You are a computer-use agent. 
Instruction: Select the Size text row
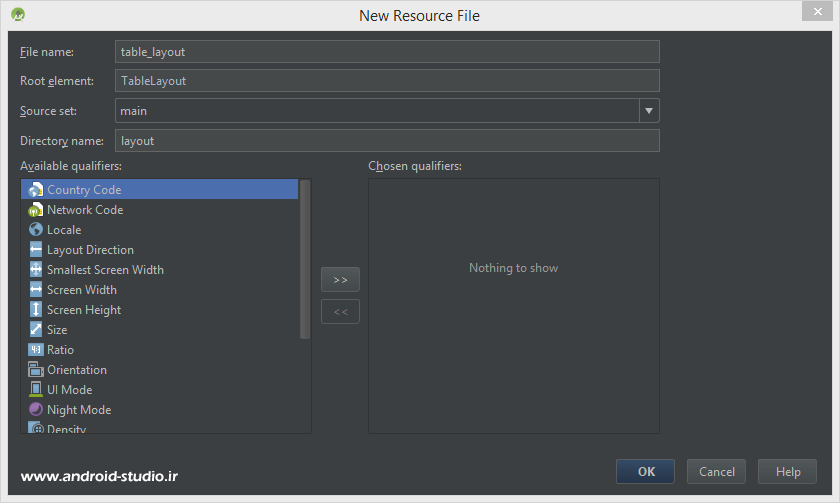57,330
